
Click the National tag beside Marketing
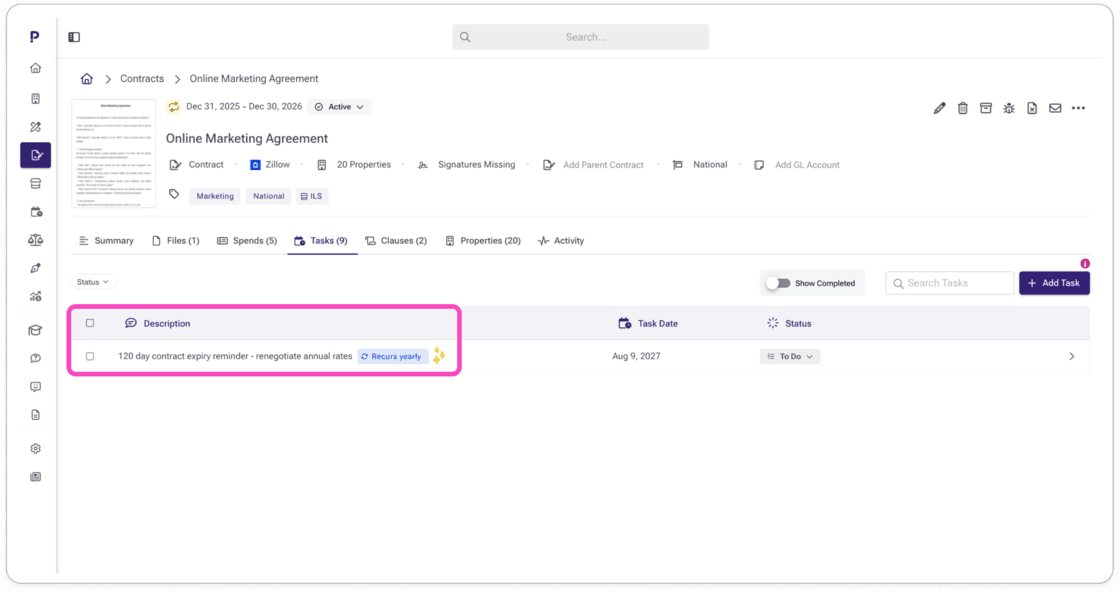pos(269,196)
